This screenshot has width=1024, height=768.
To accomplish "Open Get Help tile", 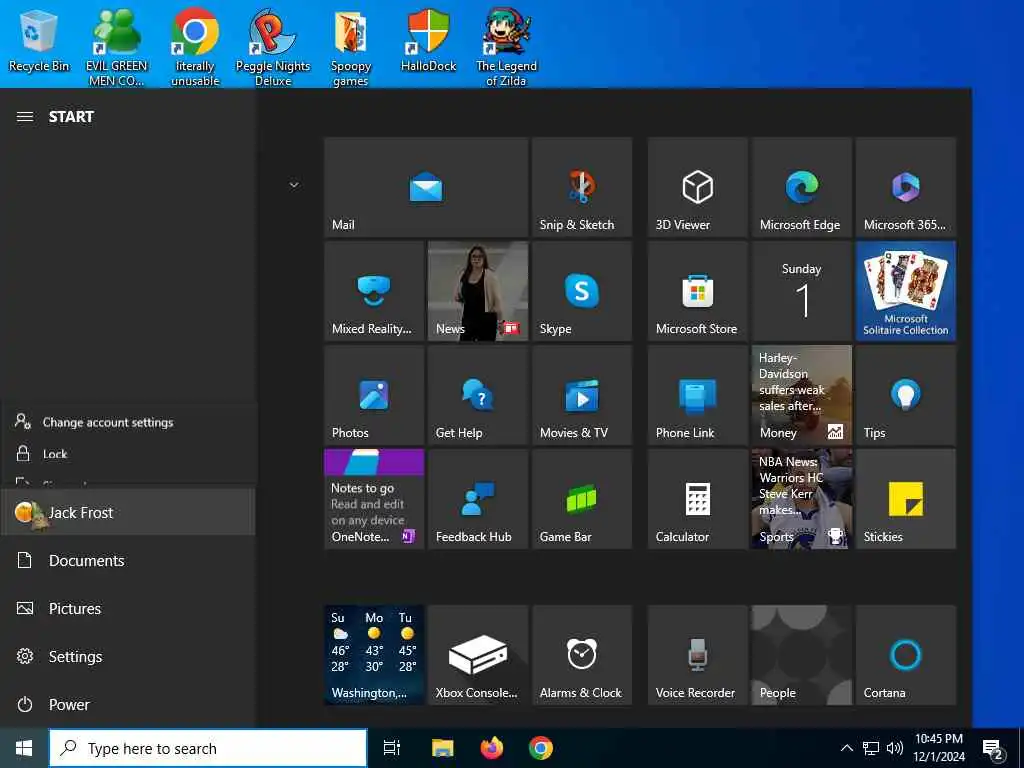I will [478, 394].
